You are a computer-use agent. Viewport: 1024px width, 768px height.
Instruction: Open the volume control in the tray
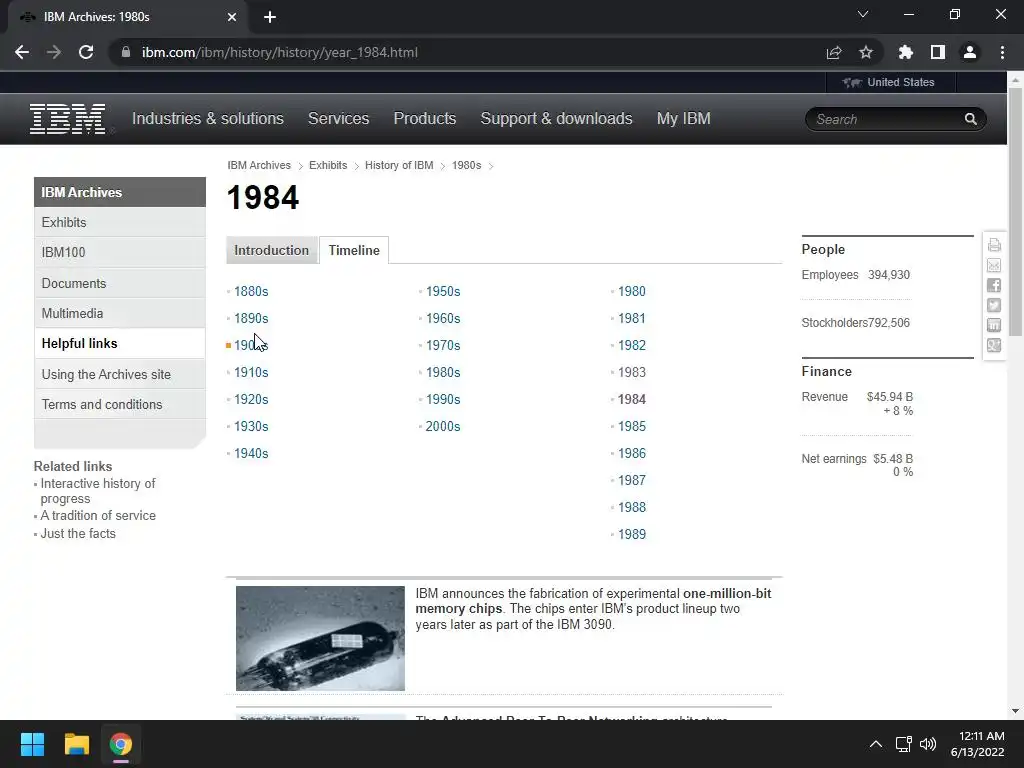click(927, 744)
